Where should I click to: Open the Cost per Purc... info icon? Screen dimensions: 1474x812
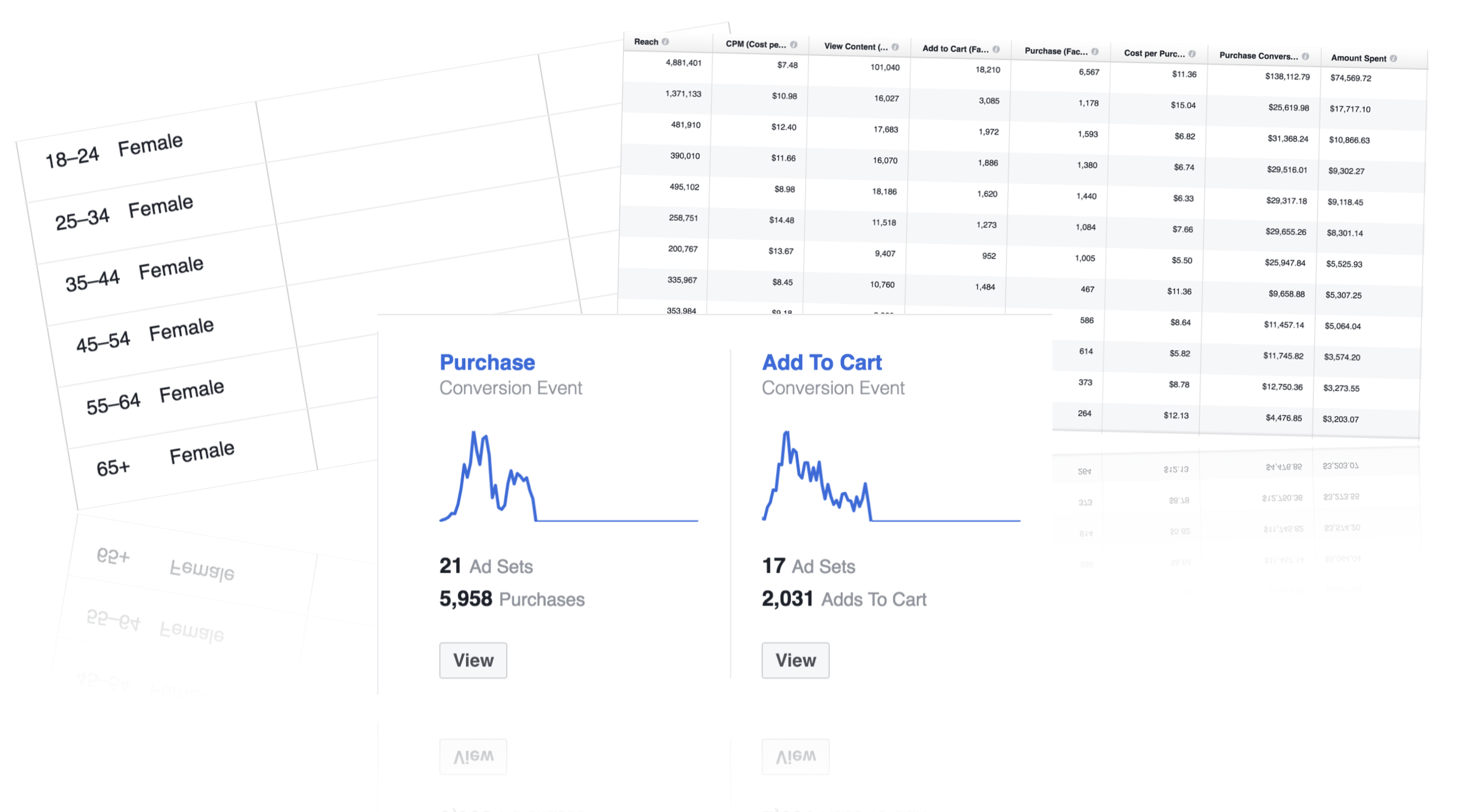tap(1192, 54)
